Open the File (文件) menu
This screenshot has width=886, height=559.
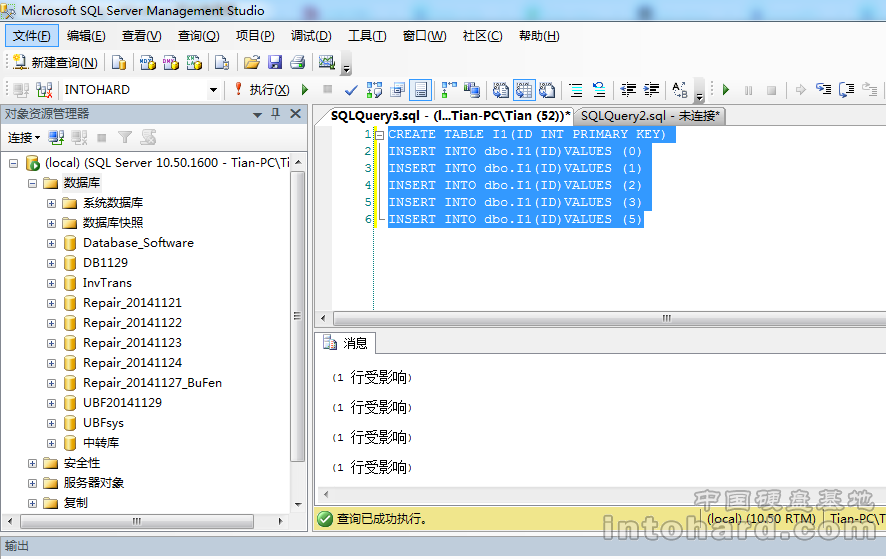click(32, 36)
